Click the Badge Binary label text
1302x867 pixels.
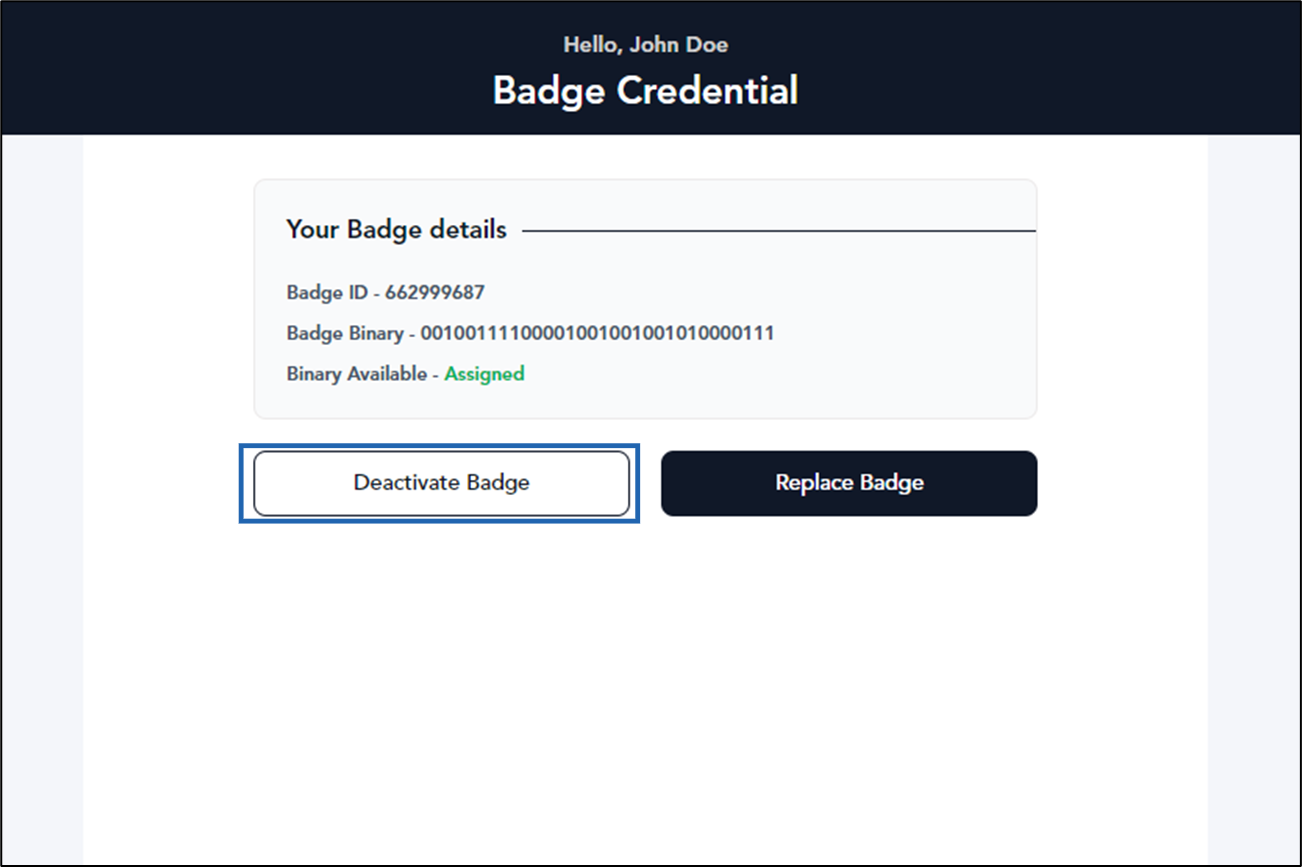click(345, 333)
